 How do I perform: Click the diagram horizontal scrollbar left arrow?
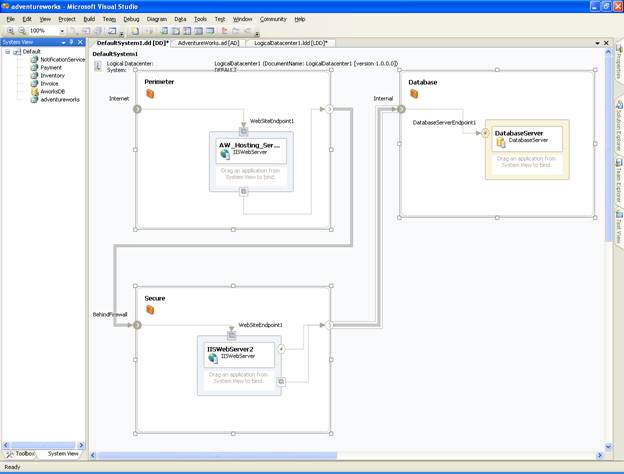click(x=93, y=455)
